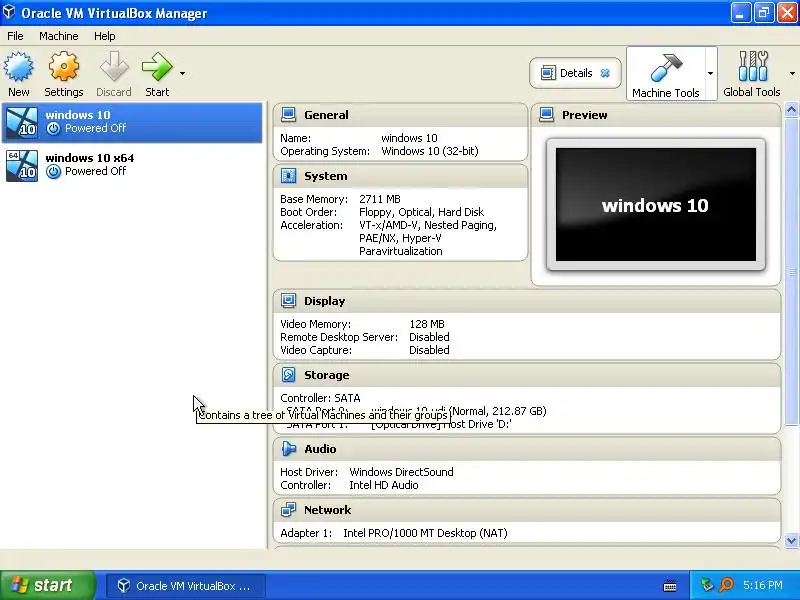Click the Machine Tools hammer icon
The width and height of the screenshot is (800, 600).
click(666, 67)
